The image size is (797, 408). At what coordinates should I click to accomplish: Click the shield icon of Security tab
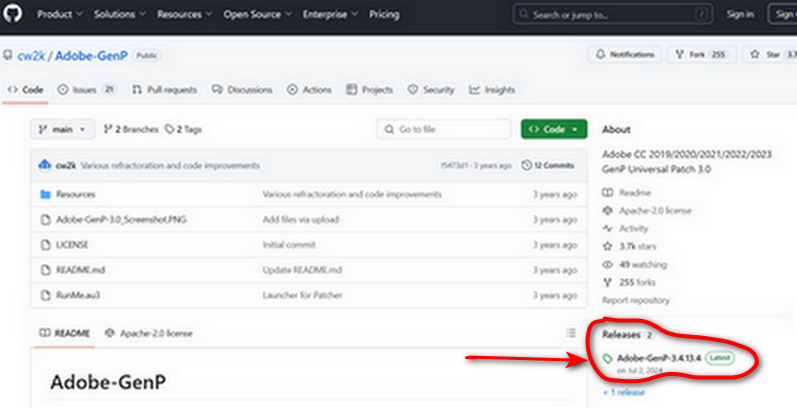point(413,90)
